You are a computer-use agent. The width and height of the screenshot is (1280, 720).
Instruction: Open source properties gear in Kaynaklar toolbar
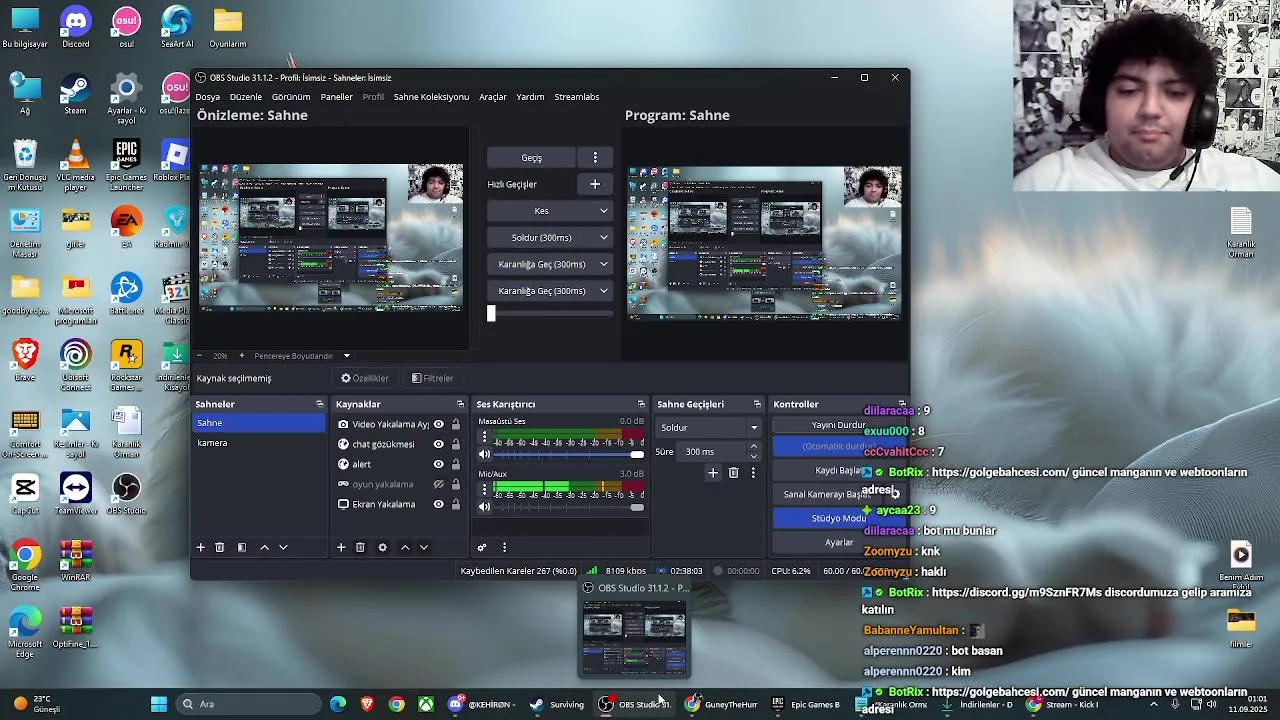click(382, 547)
